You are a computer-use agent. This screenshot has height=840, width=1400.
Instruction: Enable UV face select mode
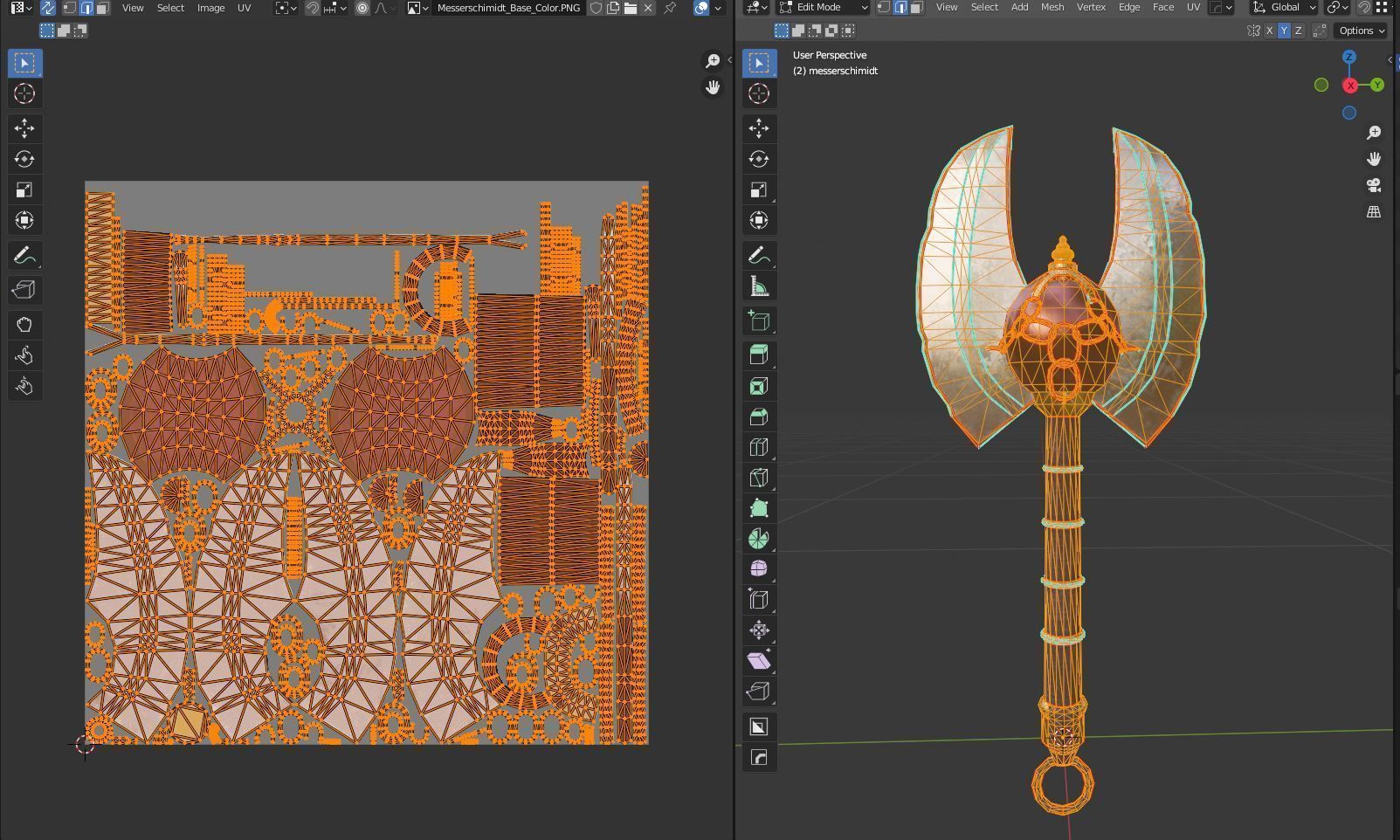pyautogui.click(x=102, y=8)
